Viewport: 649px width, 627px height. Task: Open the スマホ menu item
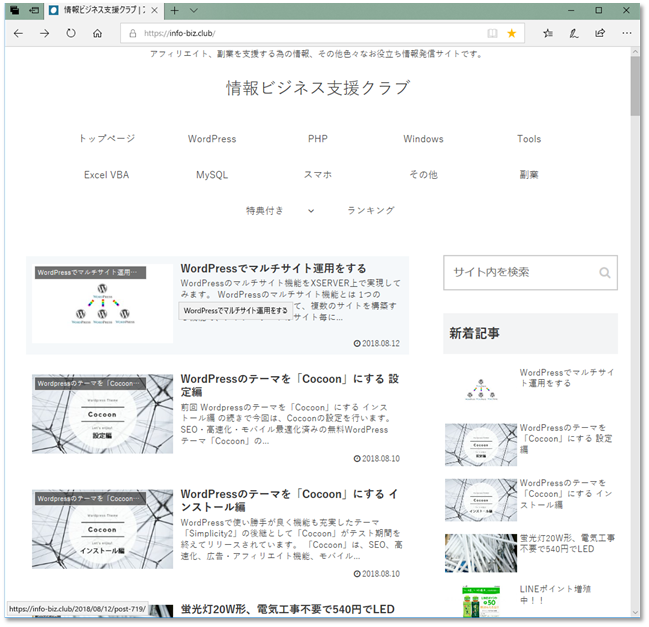pos(318,175)
